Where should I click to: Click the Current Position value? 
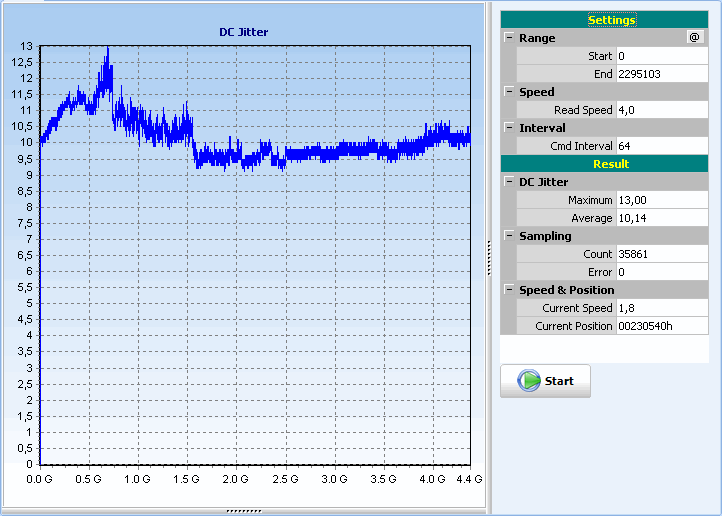(661, 326)
